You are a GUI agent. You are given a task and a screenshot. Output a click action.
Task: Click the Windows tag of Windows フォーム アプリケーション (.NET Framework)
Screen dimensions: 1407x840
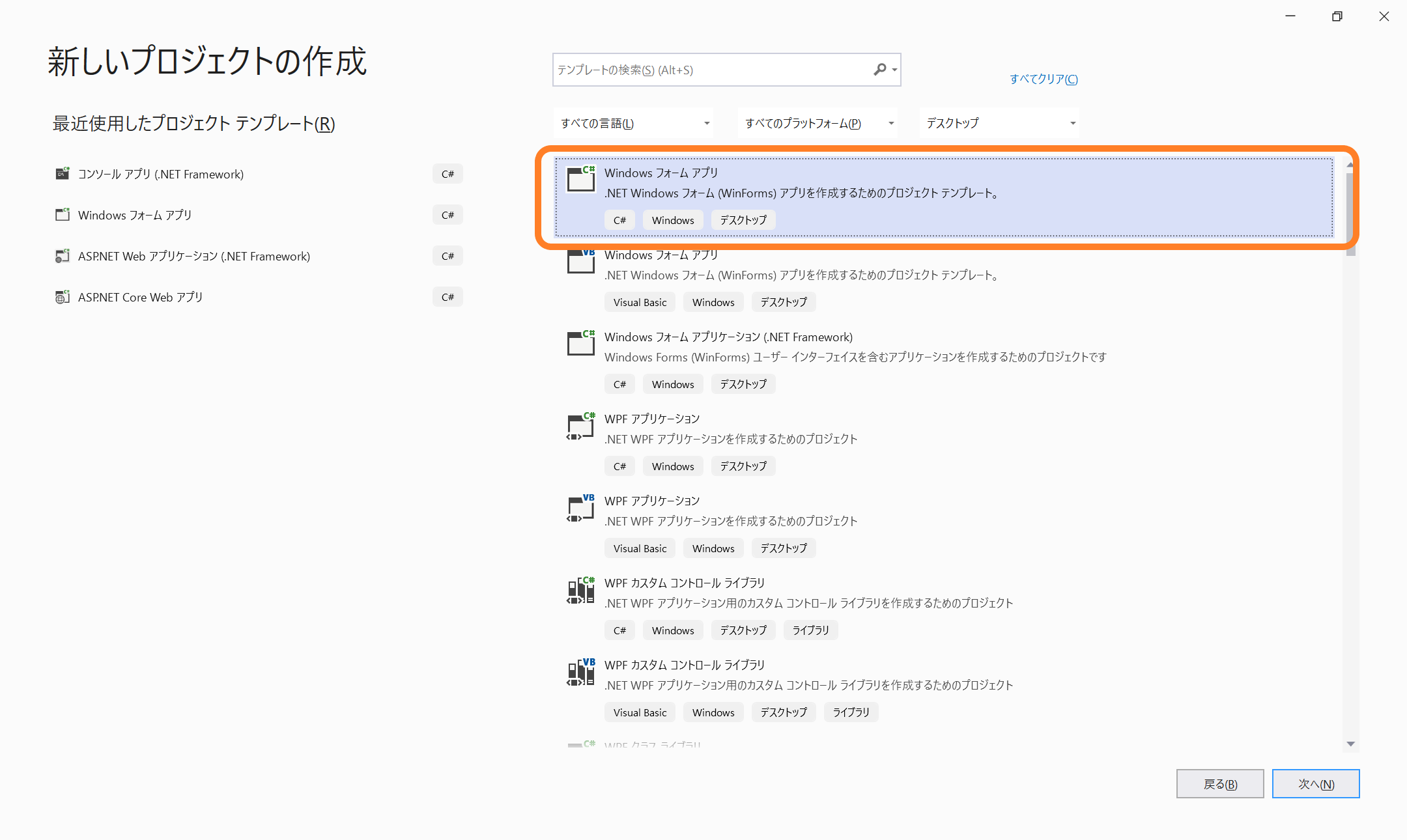(x=673, y=384)
